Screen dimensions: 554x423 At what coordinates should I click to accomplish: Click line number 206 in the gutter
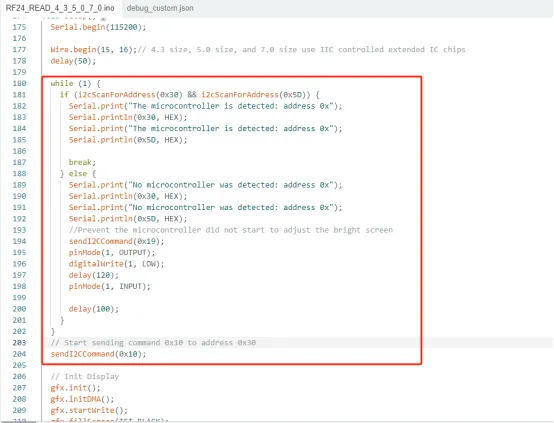19,377
